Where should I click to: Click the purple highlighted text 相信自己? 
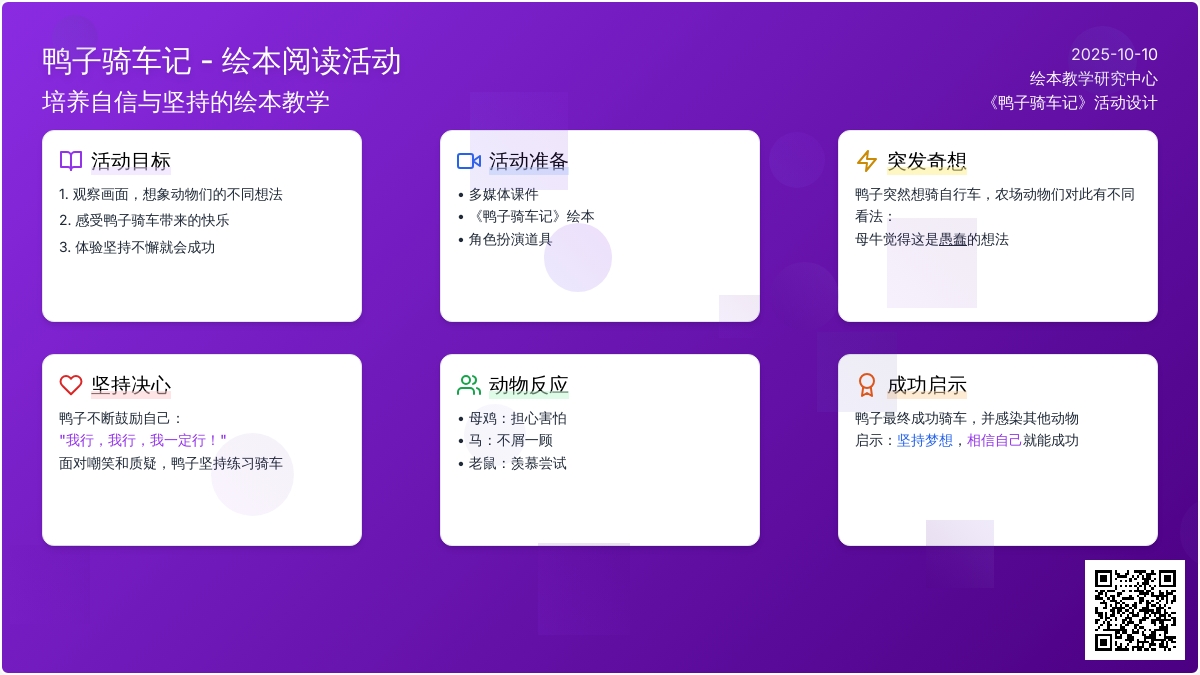995,440
